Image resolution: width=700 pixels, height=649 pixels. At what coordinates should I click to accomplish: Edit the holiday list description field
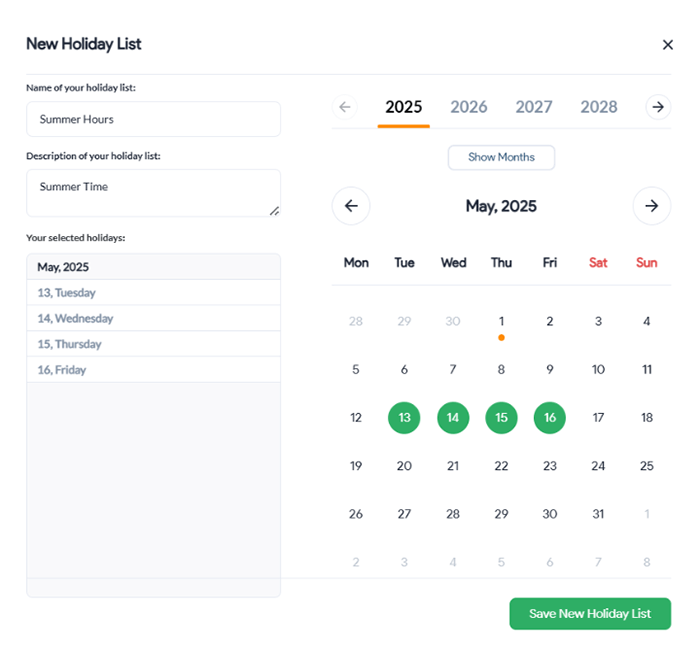click(x=154, y=193)
